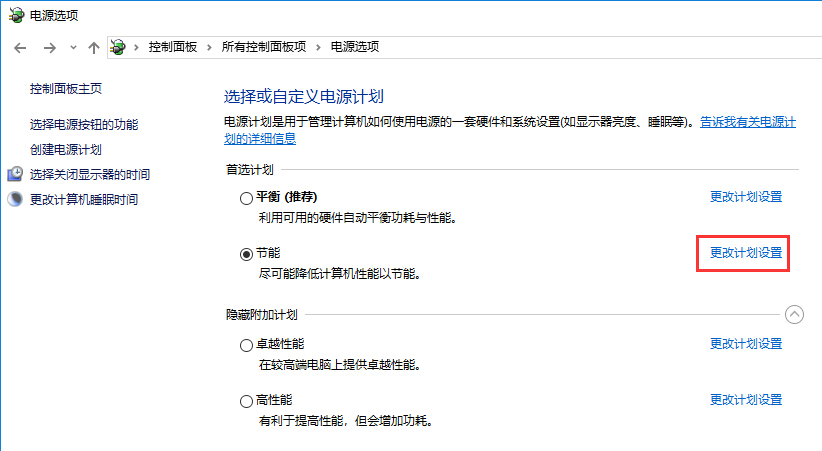Image resolution: width=822 pixels, height=451 pixels.
Task: Expand the chevron after 控制面板 breadcrumb
Action: [209, 47]
